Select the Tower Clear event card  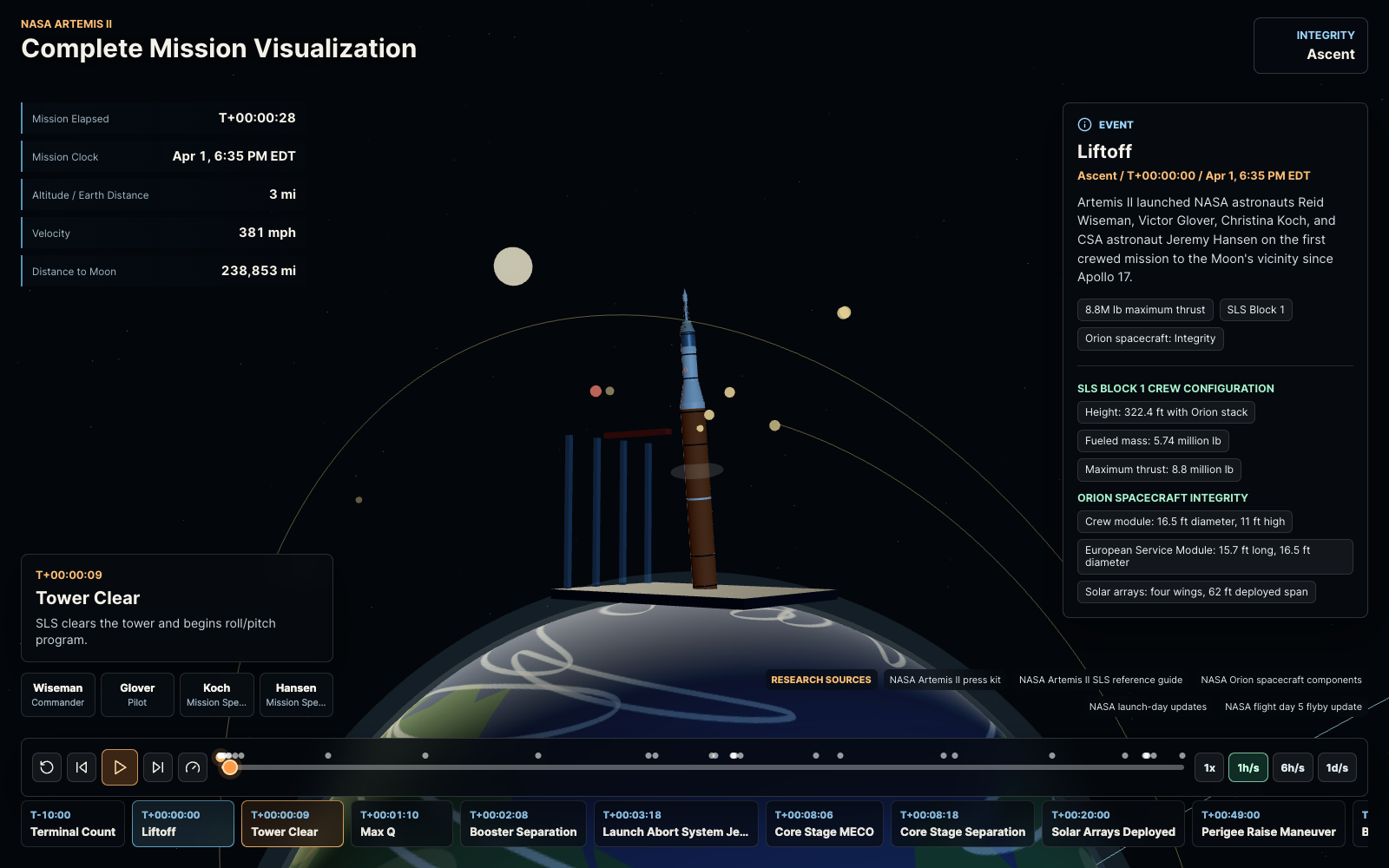[x=293, y=823]
